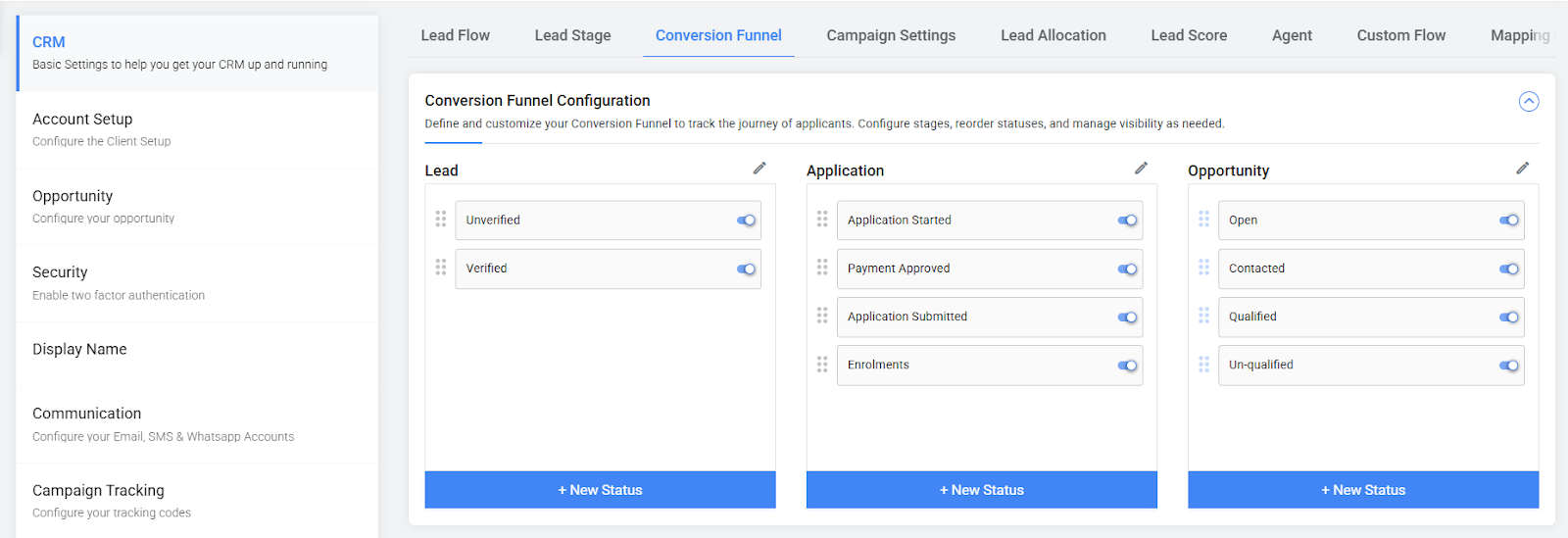Click the pencil edit icon for Opportunity column

click(x=1522, y=169)
